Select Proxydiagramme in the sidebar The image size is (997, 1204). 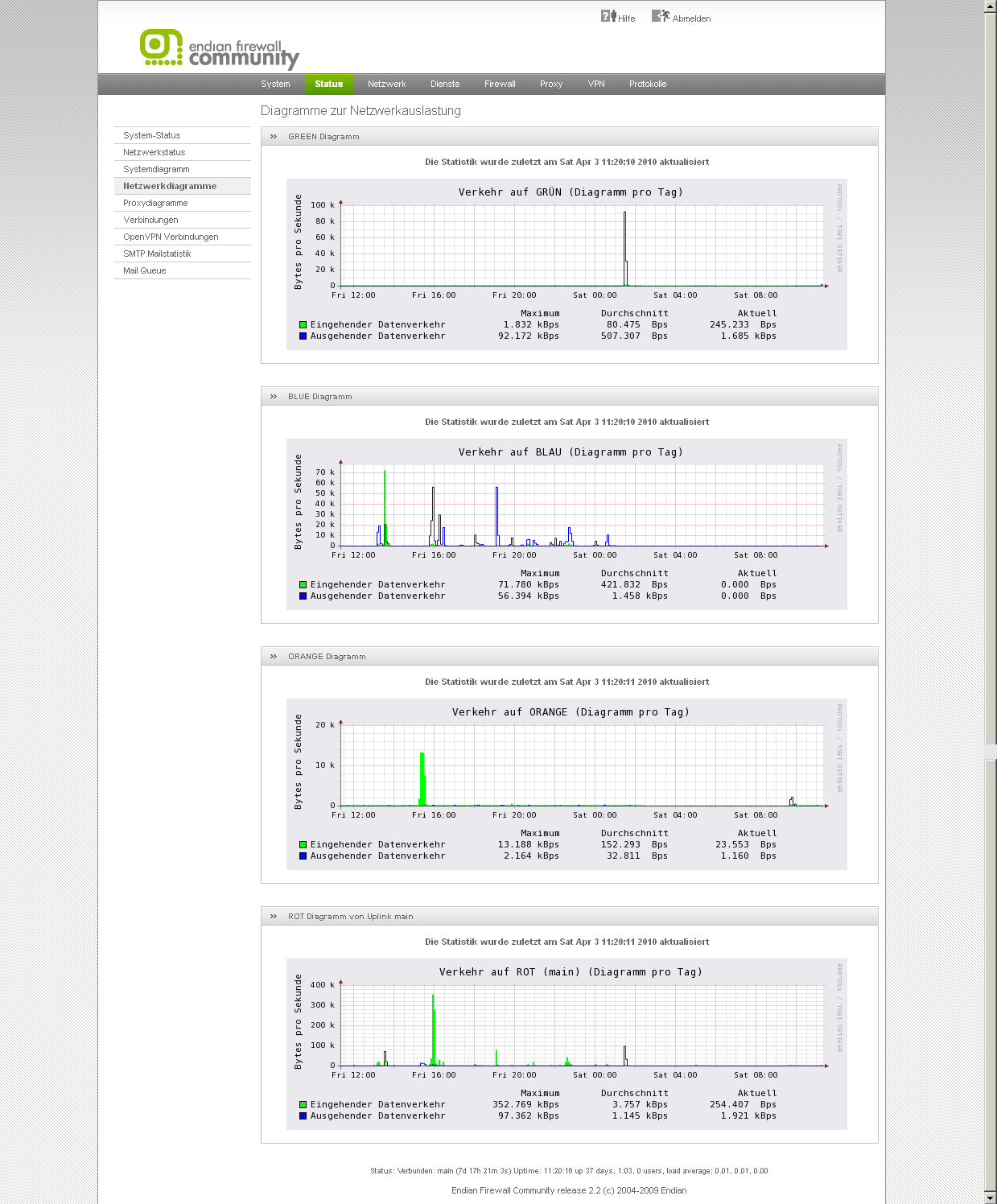[x=155, y=203]
